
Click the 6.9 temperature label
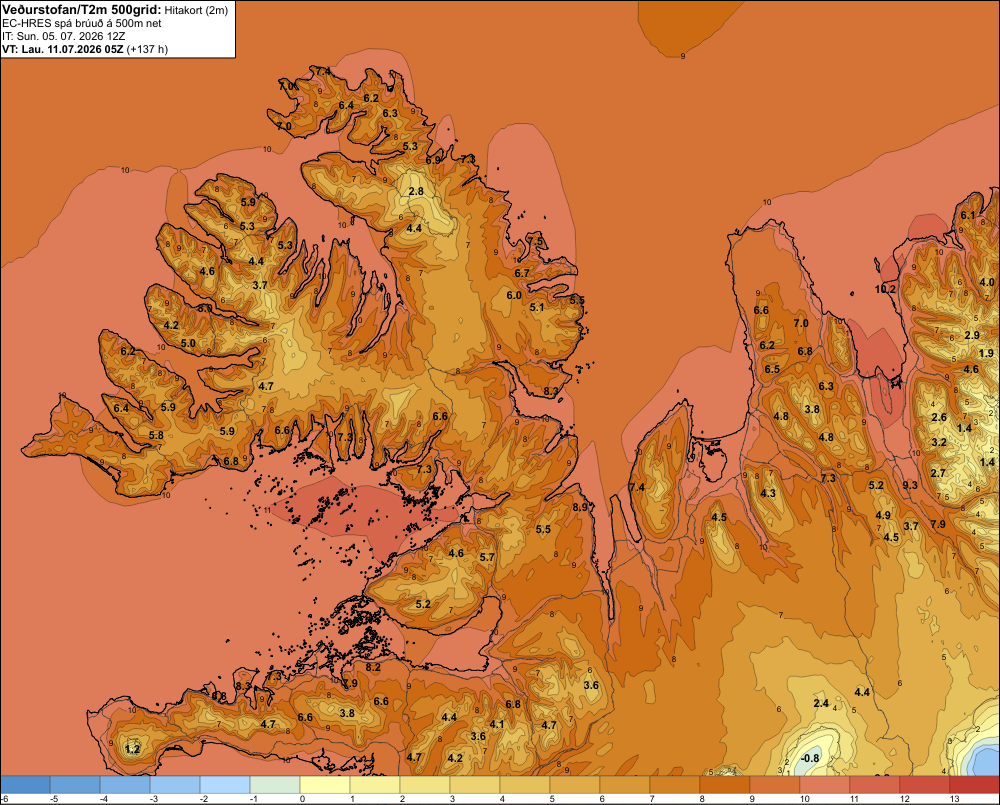click(433, 161)
